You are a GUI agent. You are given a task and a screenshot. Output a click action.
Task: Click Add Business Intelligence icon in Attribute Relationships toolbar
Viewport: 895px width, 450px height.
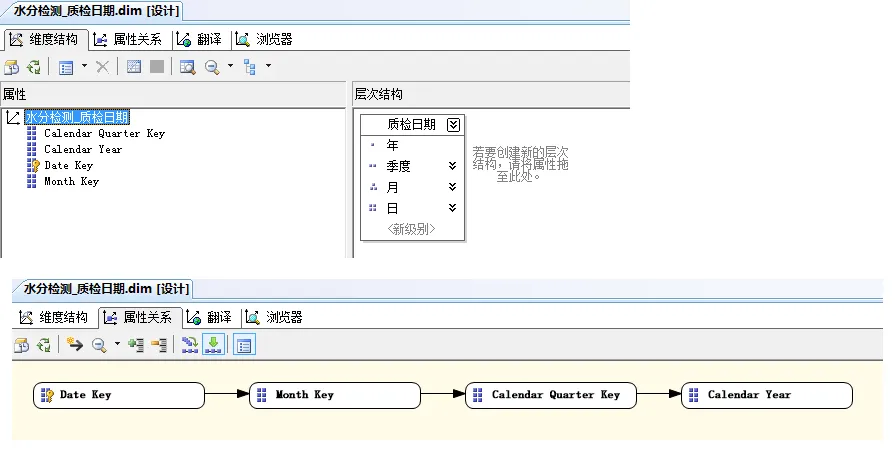point(22,345)
